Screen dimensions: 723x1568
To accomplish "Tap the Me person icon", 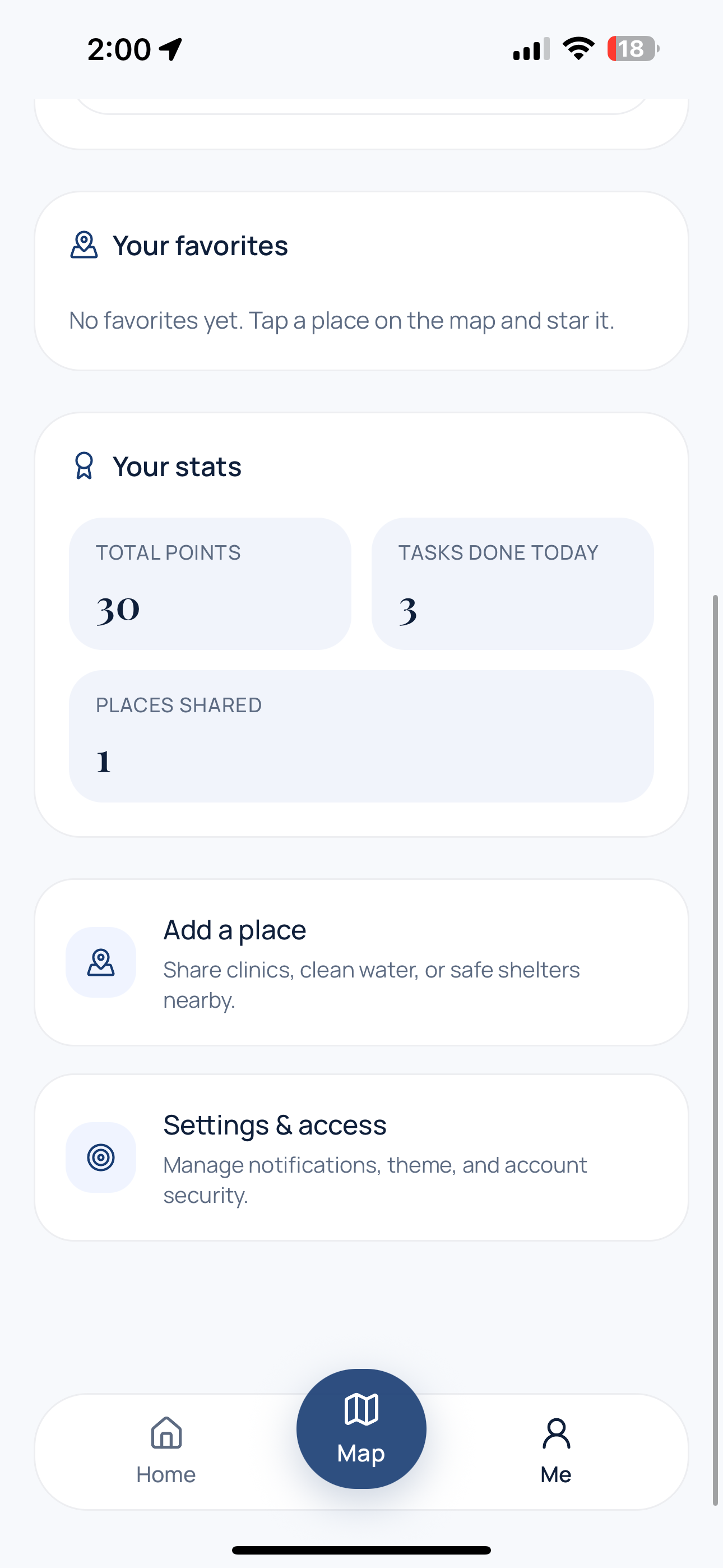I will (556, 1433).
